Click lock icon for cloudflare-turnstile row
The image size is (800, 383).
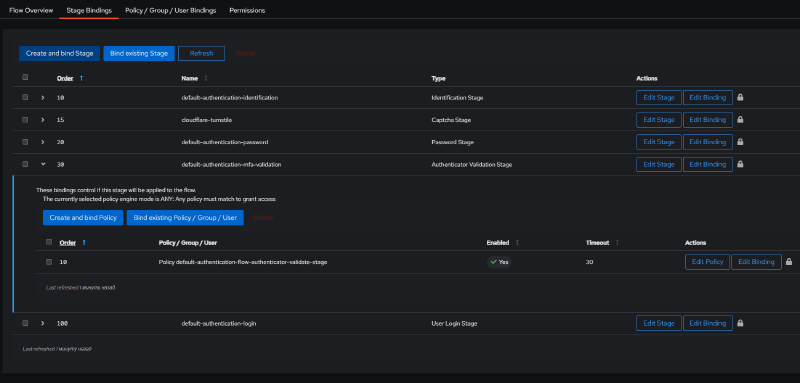(x=740, y=119)
